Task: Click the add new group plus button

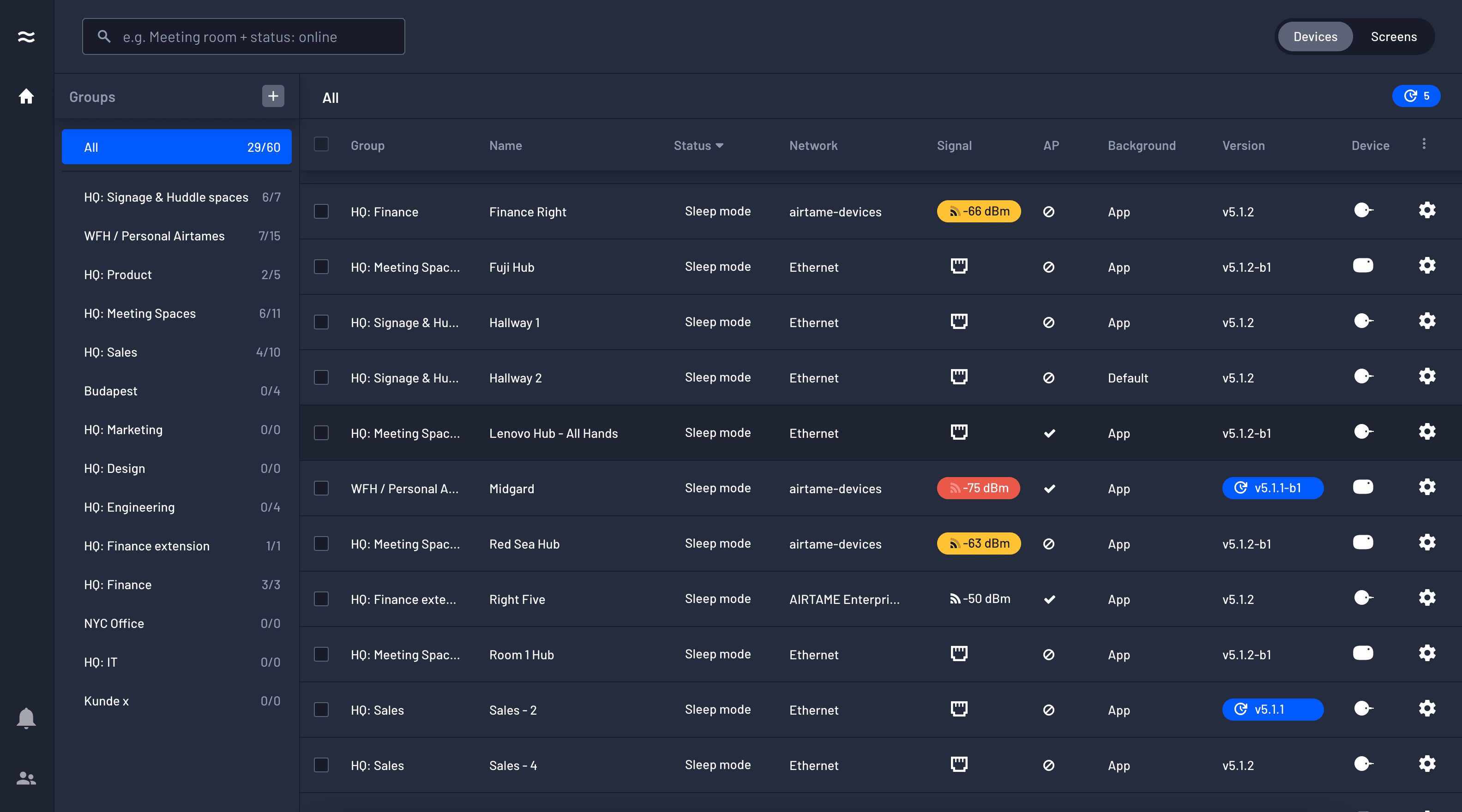Action: [x=273, y=96]
